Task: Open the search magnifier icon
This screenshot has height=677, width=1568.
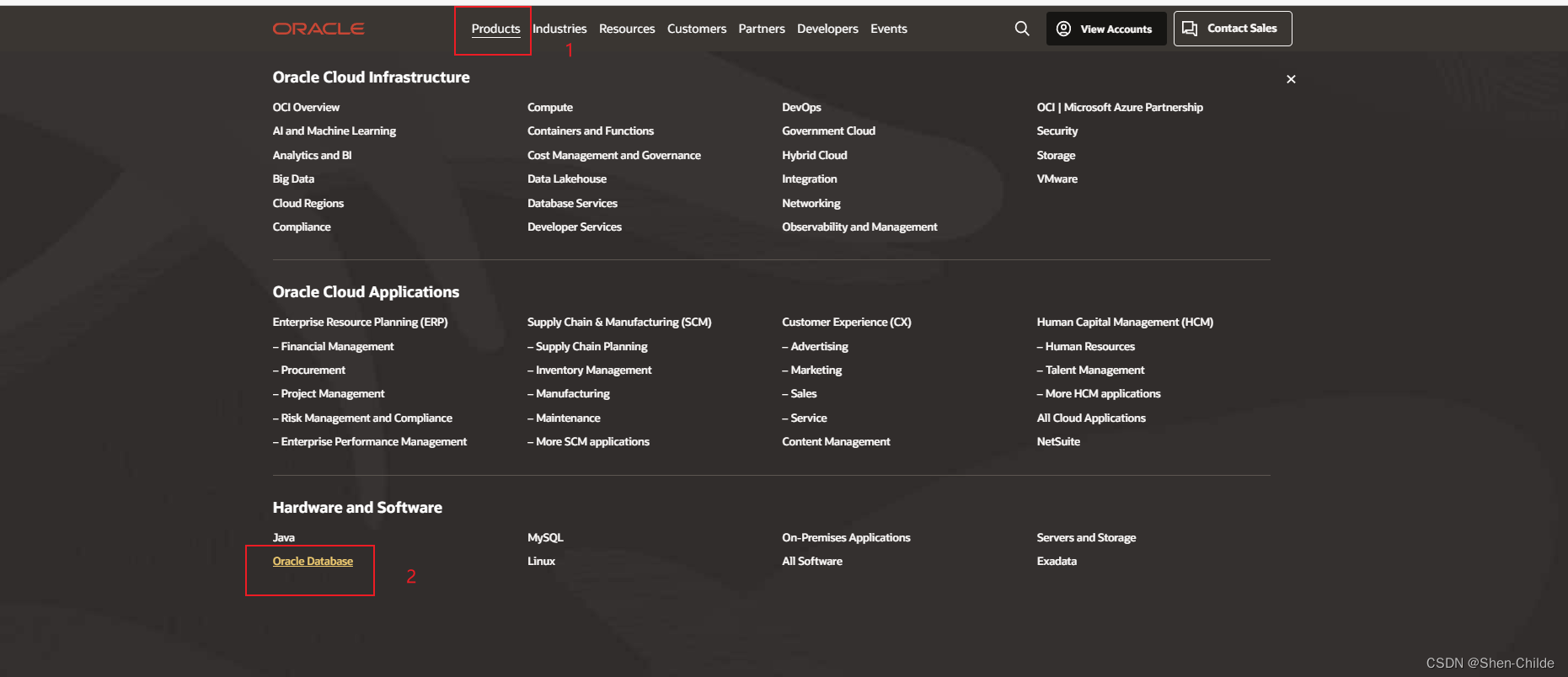Action: pos(1022,29)
